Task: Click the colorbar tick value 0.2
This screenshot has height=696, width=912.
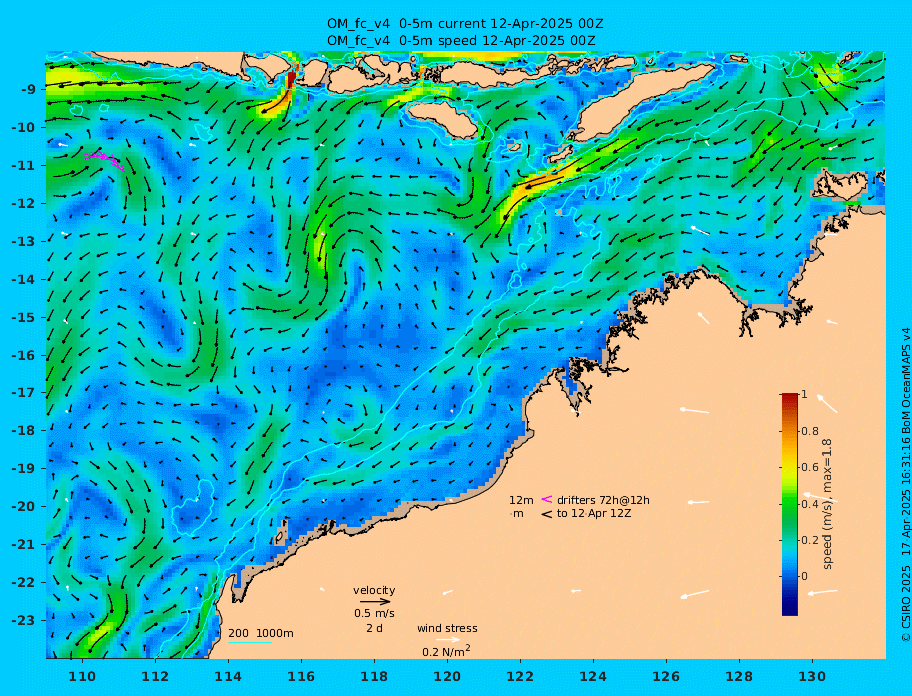Action: [810, 540]
